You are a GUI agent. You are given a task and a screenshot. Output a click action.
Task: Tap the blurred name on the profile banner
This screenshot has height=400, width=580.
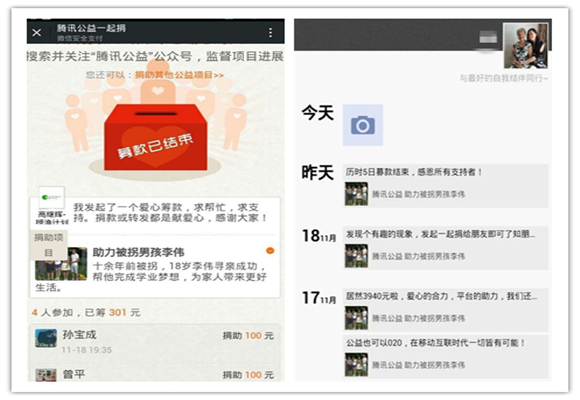pyautogui.click(x=488, y=37)
